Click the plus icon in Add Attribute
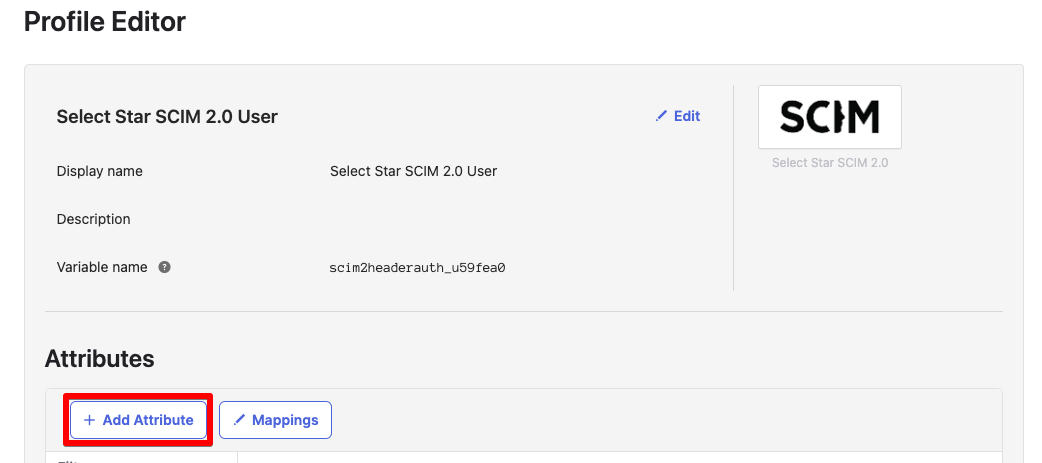Screen dimensions: 1042x463 pos(89,420)
